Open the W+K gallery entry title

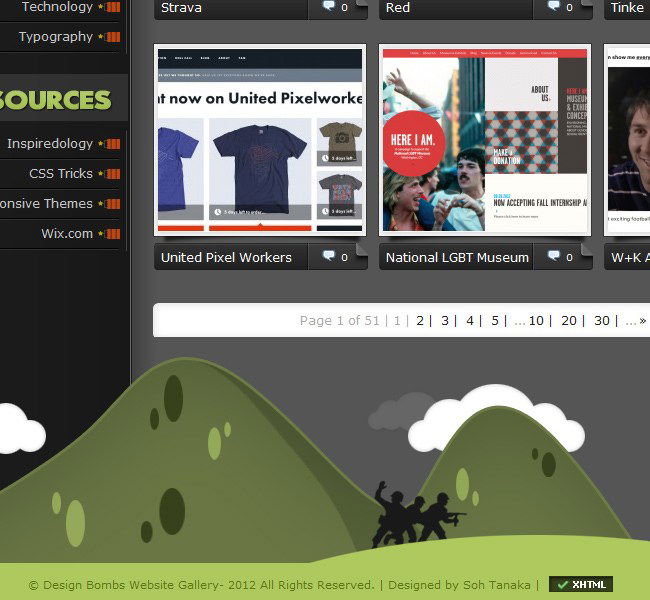(x=630, y=257)
